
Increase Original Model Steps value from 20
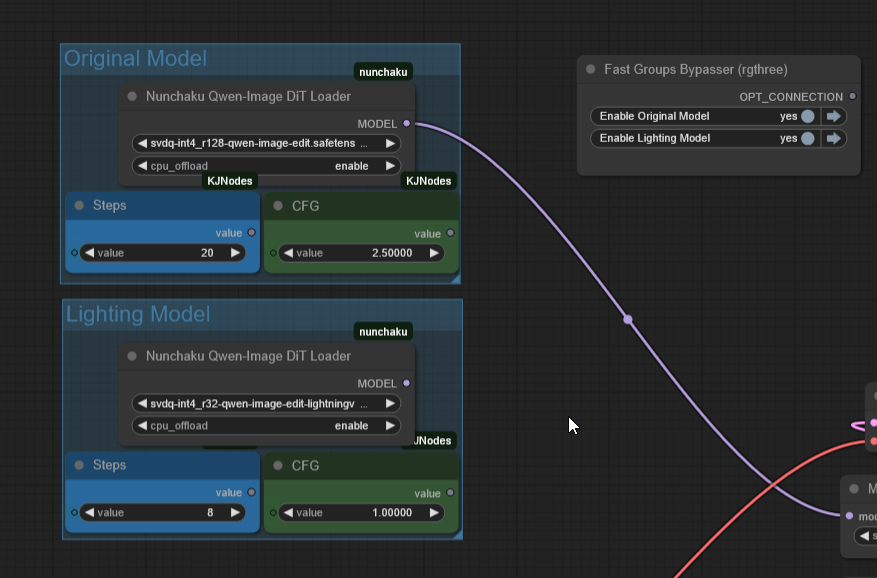click(235, 253)
